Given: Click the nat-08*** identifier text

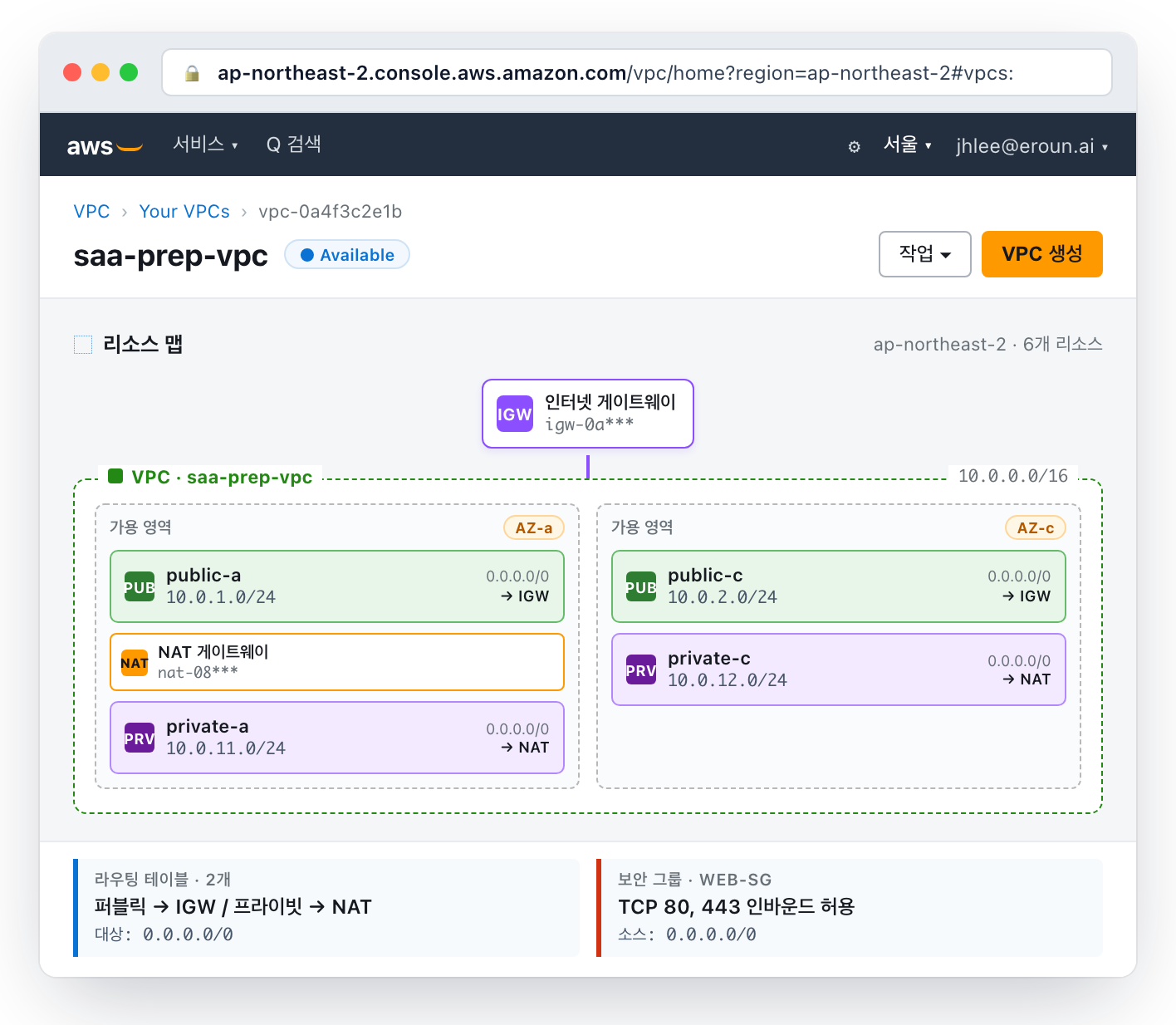Looking at the screenshot, I should 198,672.
